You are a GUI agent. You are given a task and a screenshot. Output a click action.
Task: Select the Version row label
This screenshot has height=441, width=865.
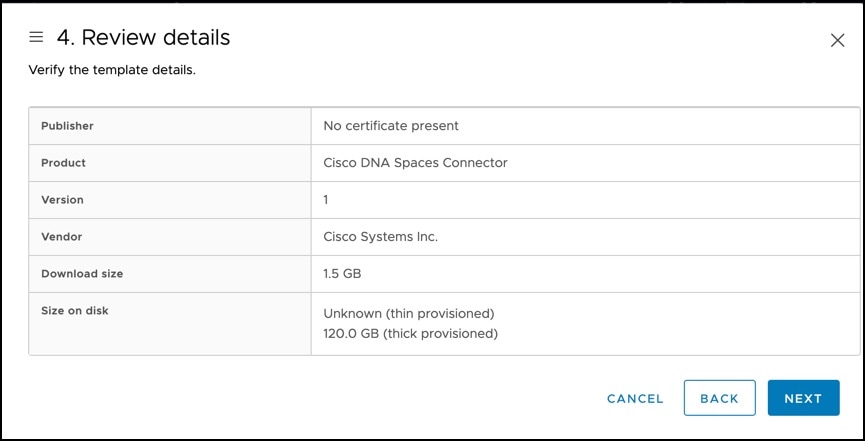coord(62,200)
